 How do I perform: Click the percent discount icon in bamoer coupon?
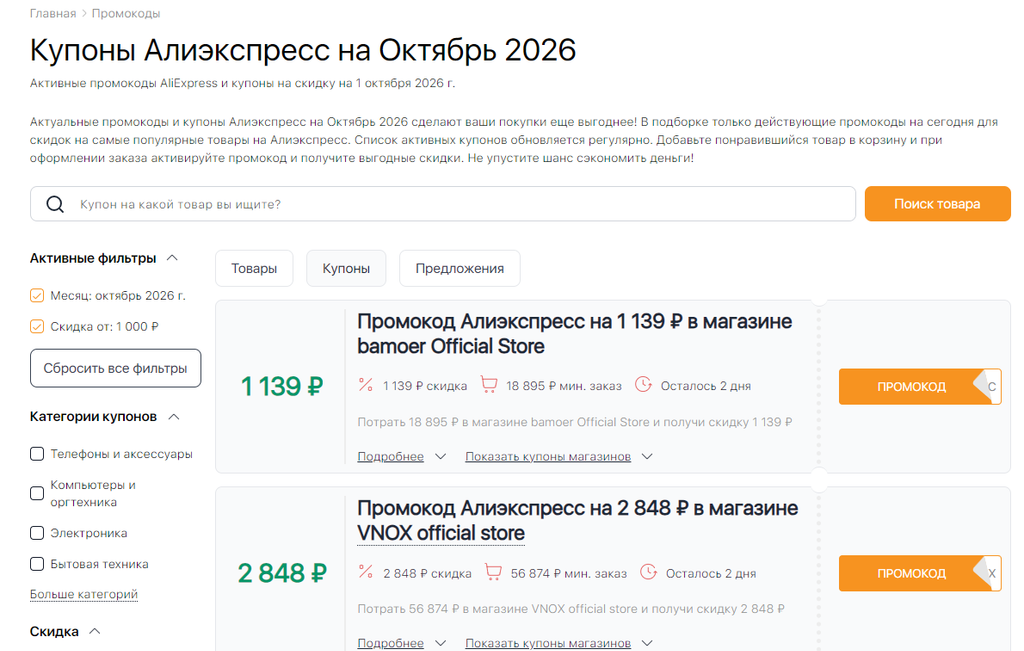(x=366, y=385)
